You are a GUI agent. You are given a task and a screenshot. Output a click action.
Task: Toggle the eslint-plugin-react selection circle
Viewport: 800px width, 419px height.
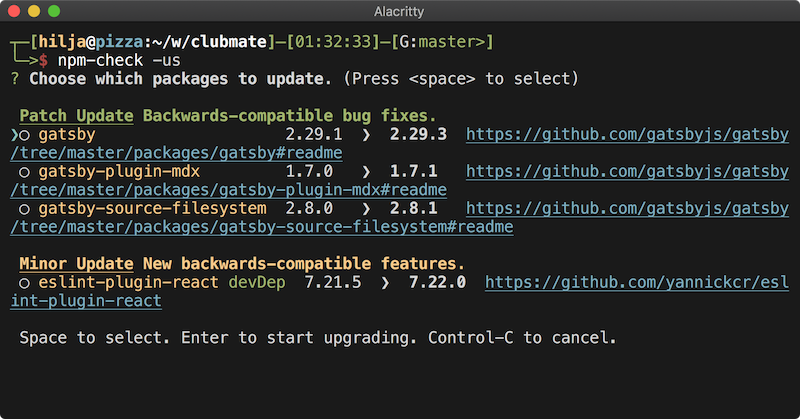(x=24, y=283)
